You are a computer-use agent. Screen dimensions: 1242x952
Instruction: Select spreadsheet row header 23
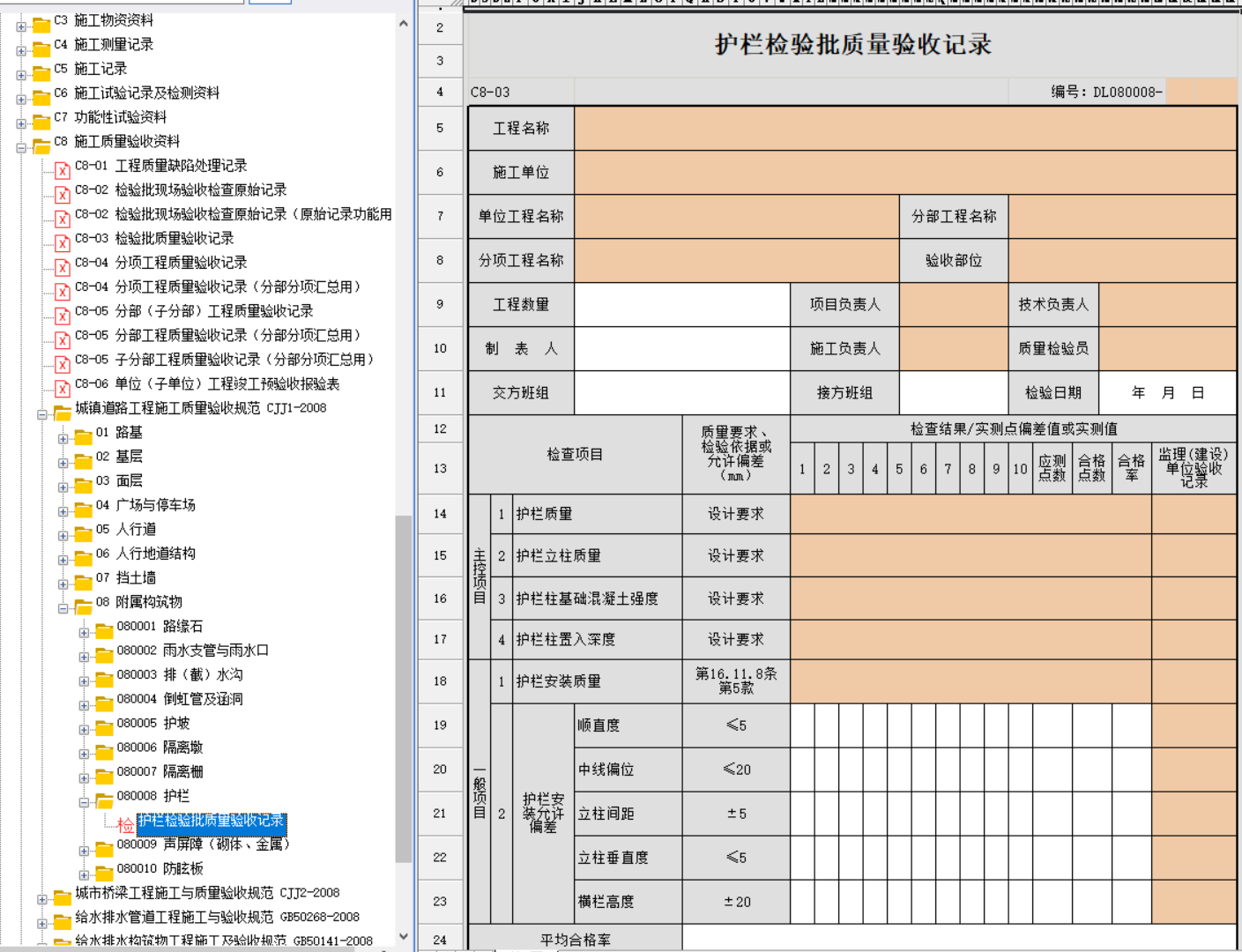point(440,902)
